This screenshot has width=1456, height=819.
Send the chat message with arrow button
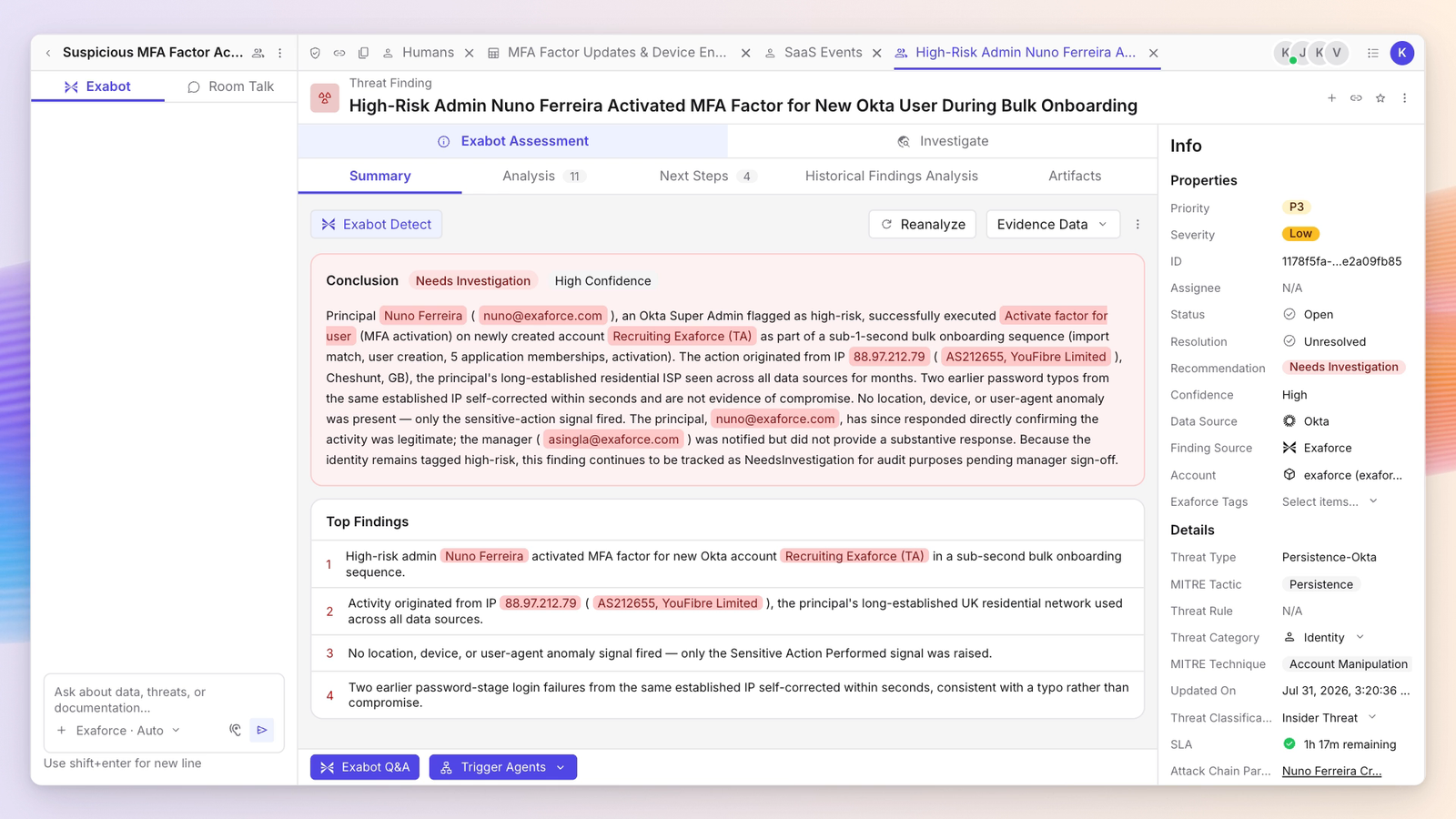[x=262, y=730]
